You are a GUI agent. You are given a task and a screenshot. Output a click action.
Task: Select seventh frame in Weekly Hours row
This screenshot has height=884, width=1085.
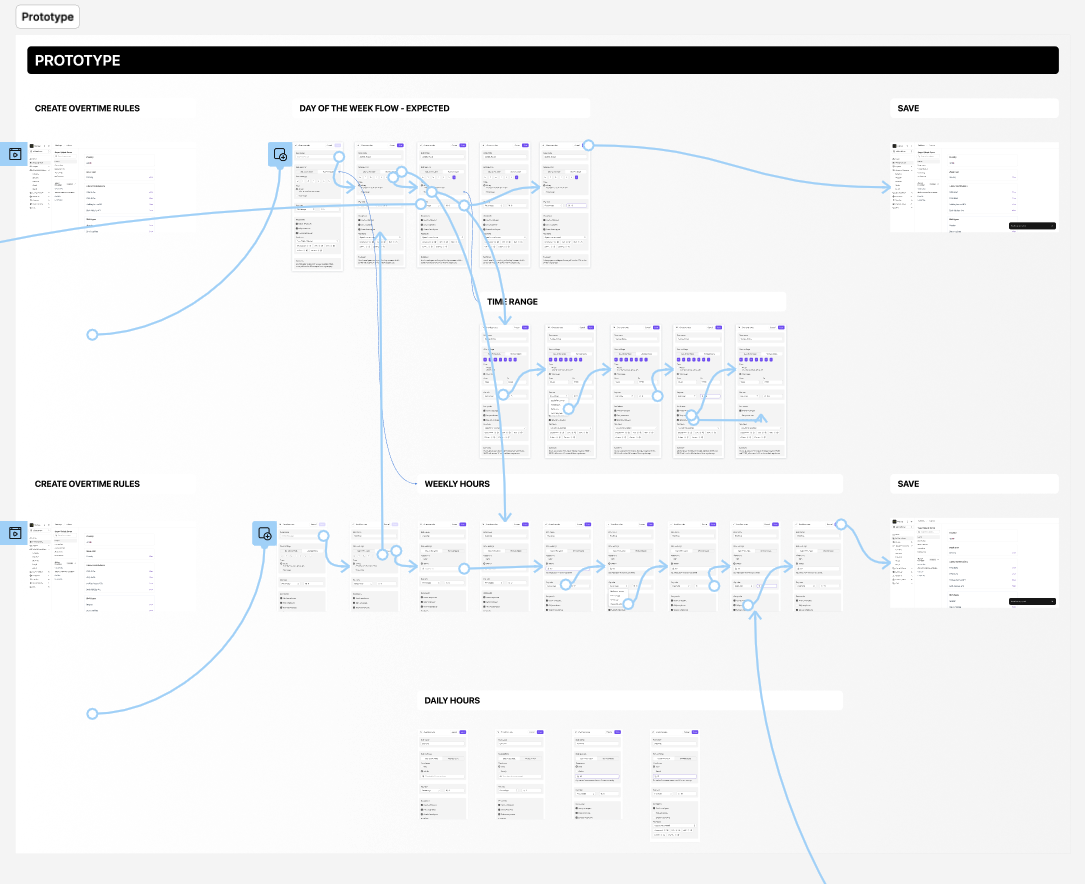[693, 567]
